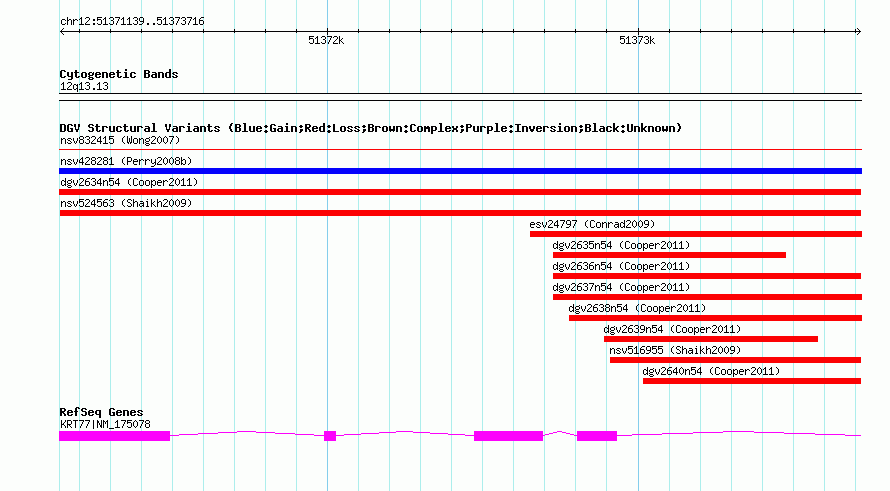The width and height of the screenshot is (890, 491).
Task: Click the red bar for dgv2638n54
Action: coord(715,318)
